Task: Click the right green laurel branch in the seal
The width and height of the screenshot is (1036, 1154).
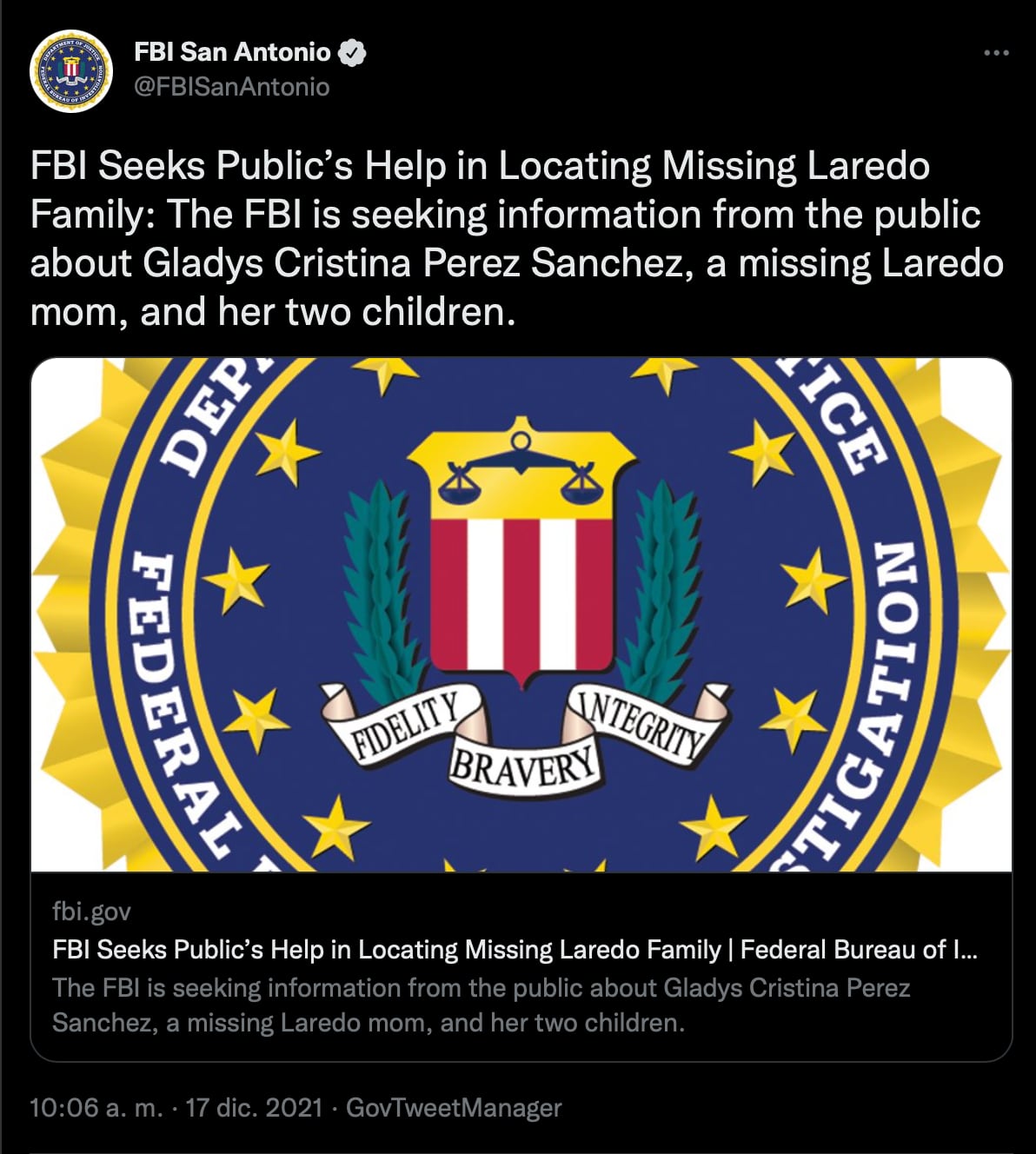Action: (x=662, y=591)
